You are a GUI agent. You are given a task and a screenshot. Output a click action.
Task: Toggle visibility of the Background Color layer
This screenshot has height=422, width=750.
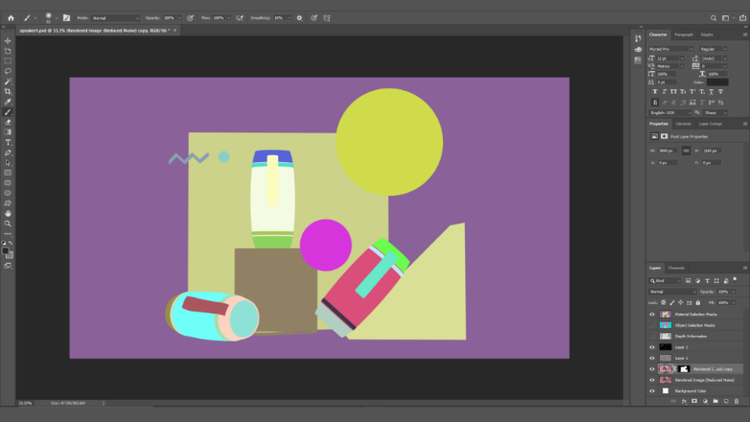[652, 390]
